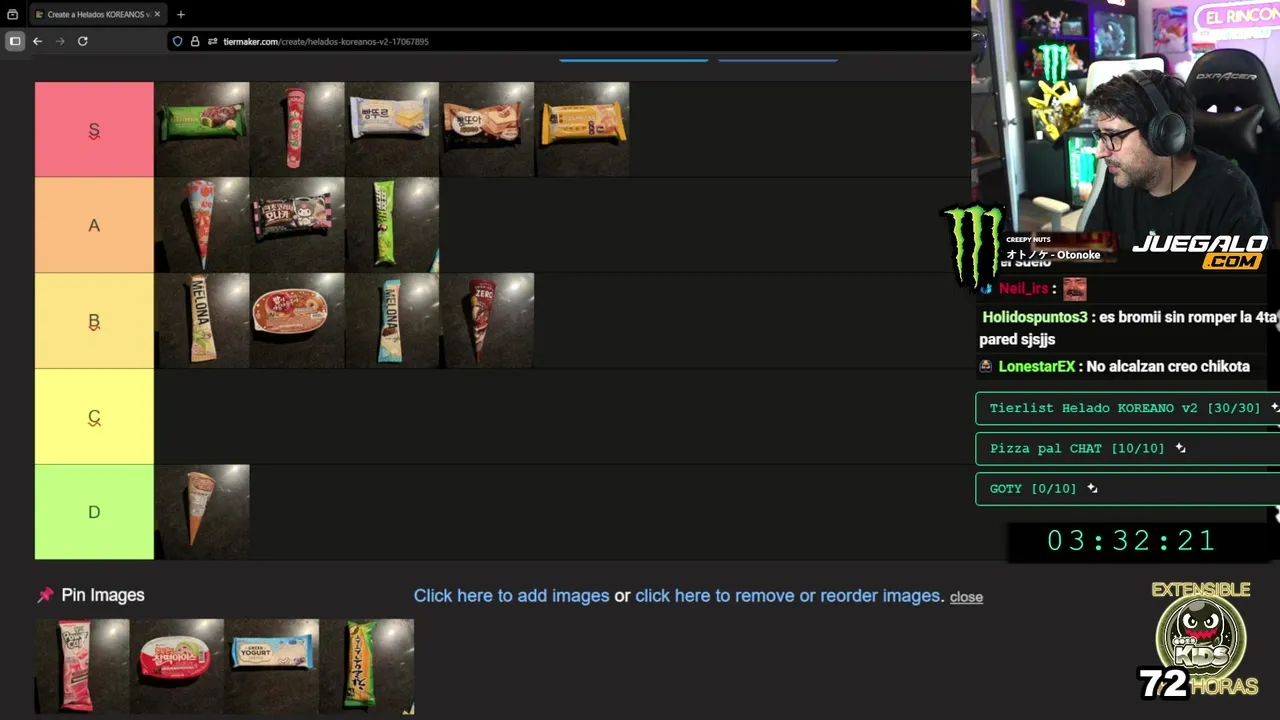Select the green popsicle in A tier

(x=392, y=225)
